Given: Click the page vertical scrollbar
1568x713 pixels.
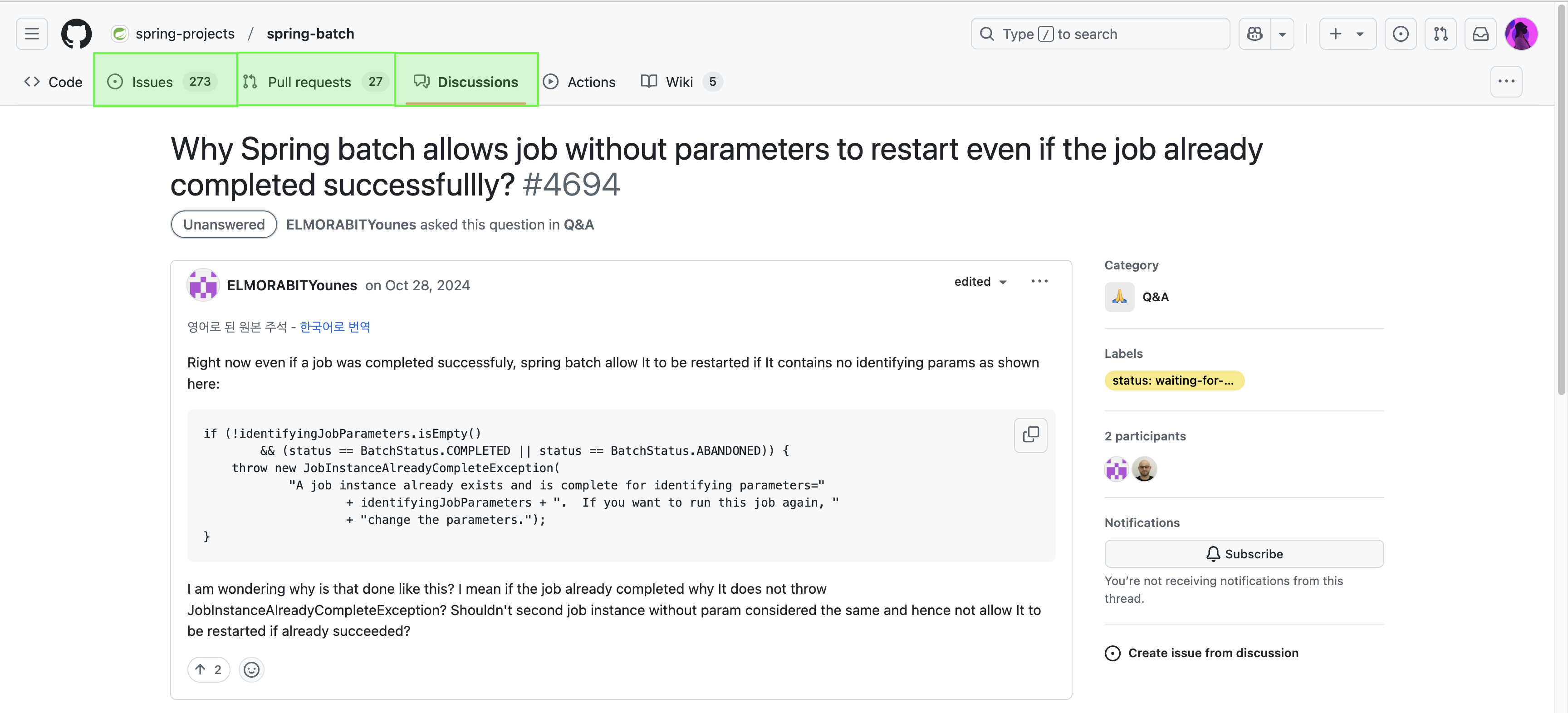Looking at the screenshot, I should (1561, 201).
